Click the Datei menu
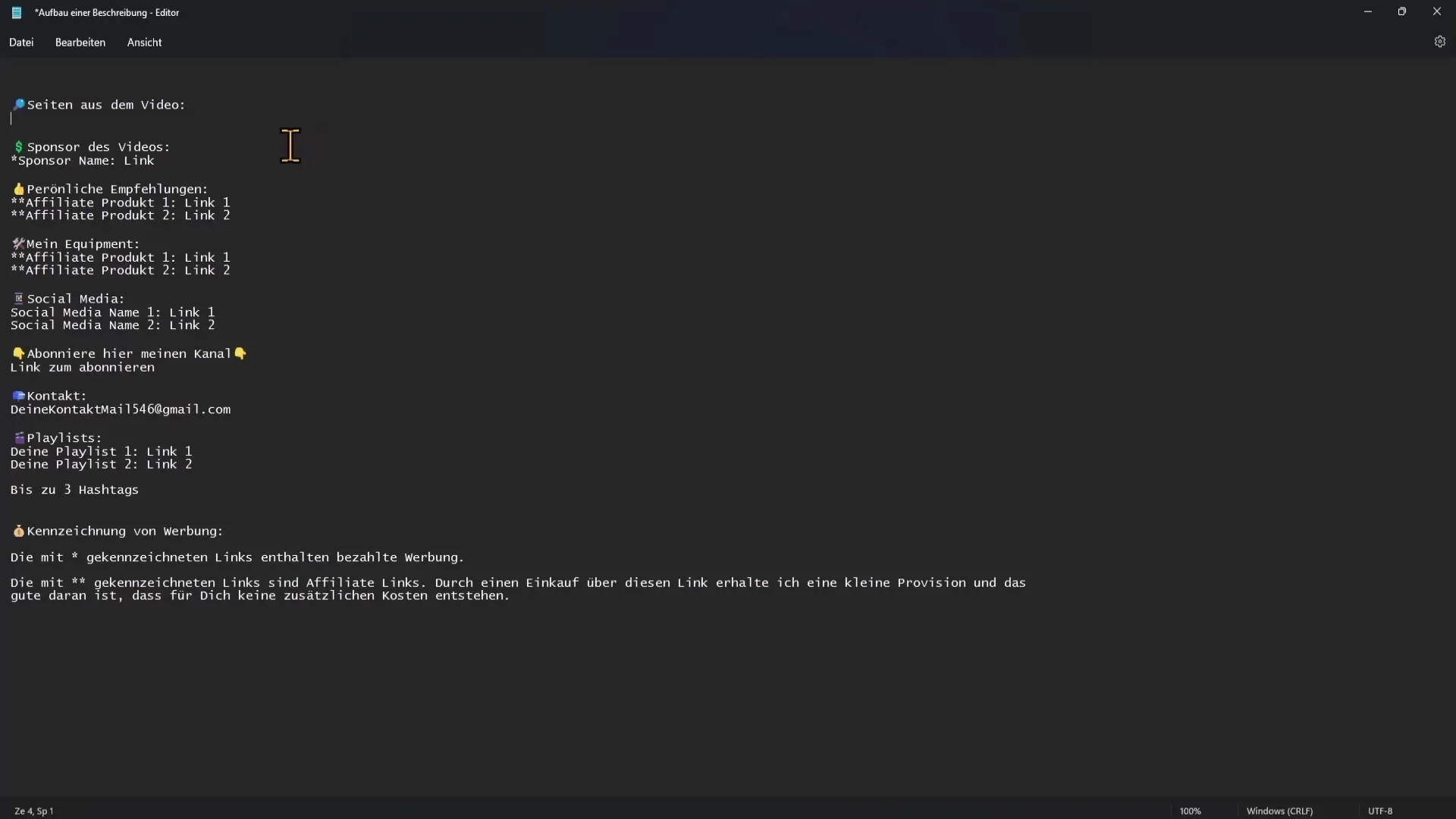Screen dimensions: 1456x819 point(21,42)
